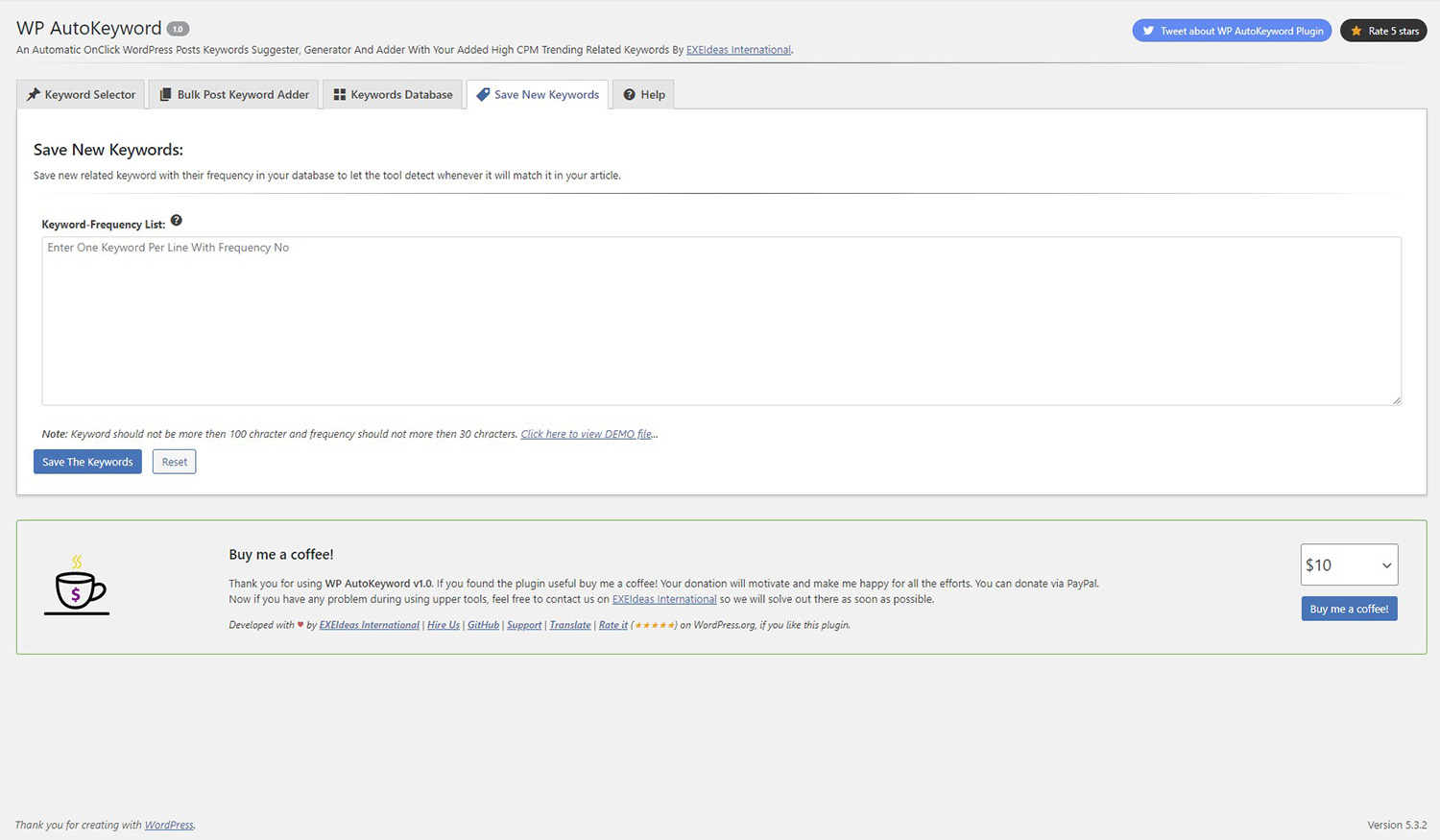Screen dimensions: 1440x840
Task: Click the Rate it link
Action: pos(613,625)
